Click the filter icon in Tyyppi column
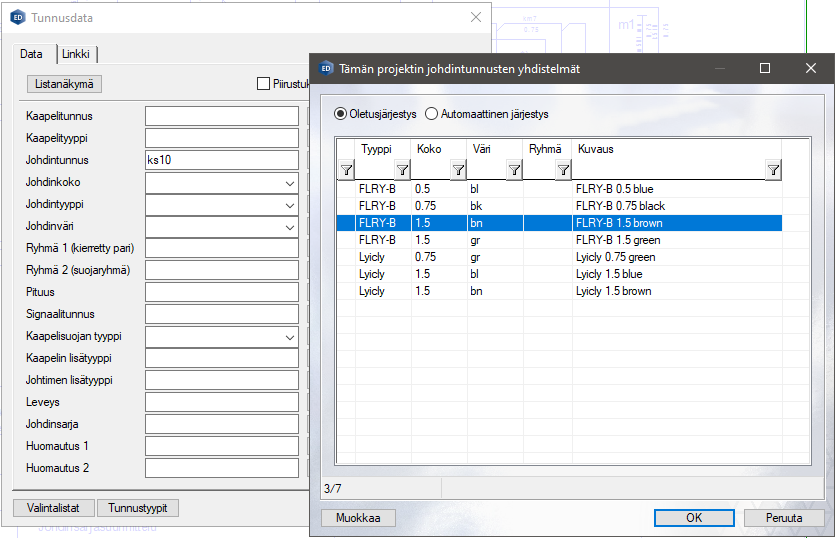This screenshot has height=538, width=835. tap(402, 170)
